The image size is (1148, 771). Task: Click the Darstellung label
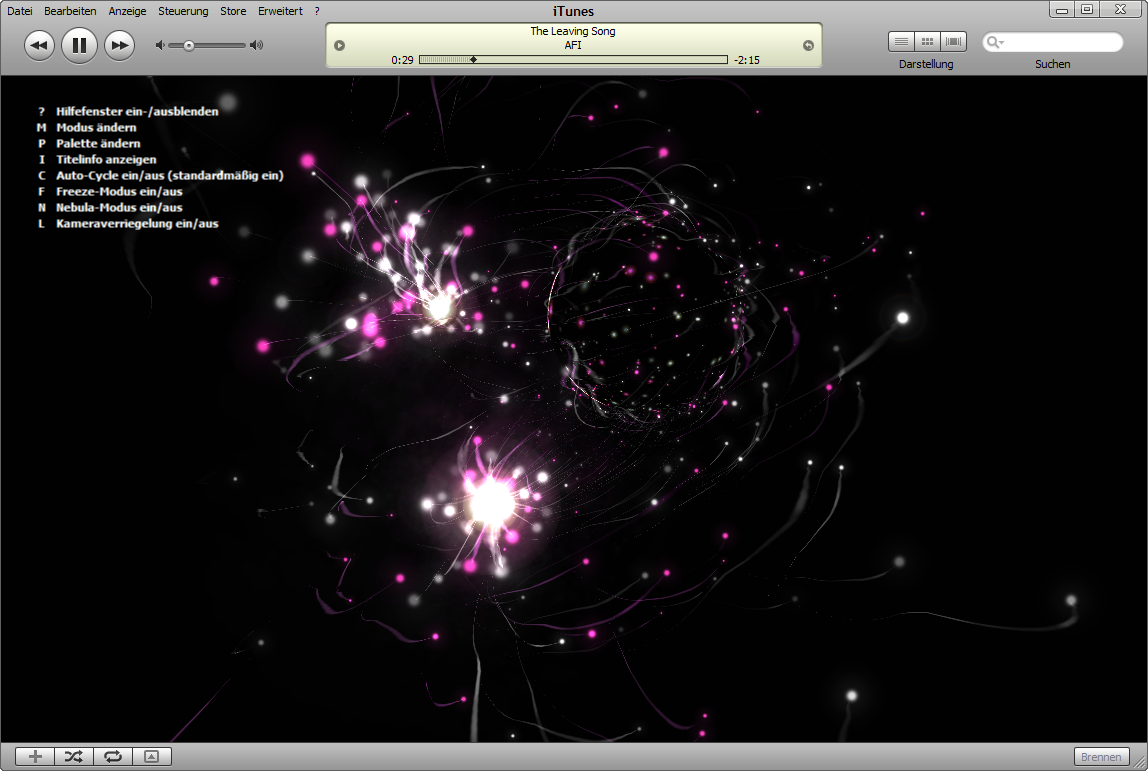coord(926,64)
